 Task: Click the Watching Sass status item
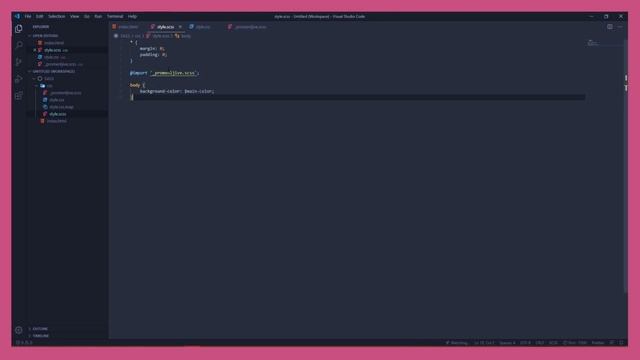coord(457,342)
